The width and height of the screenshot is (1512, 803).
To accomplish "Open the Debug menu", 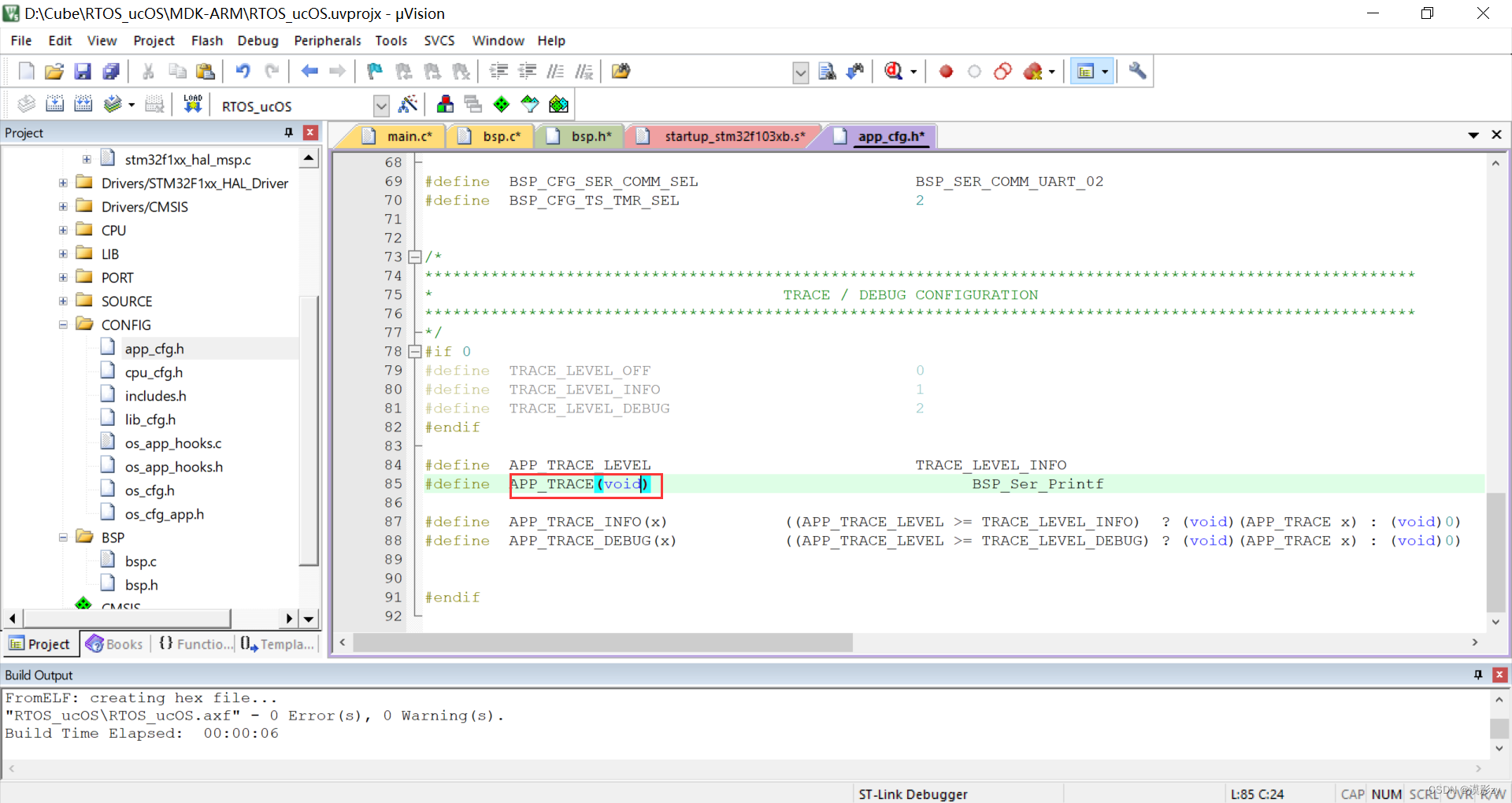I will [258, 41].
